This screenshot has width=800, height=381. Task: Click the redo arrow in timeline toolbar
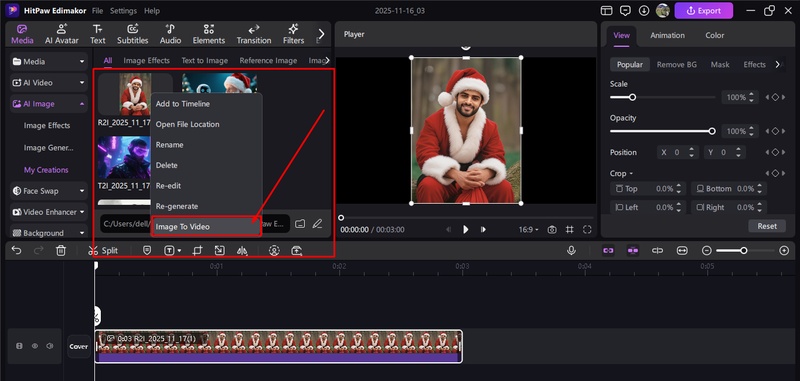(38, 250)
